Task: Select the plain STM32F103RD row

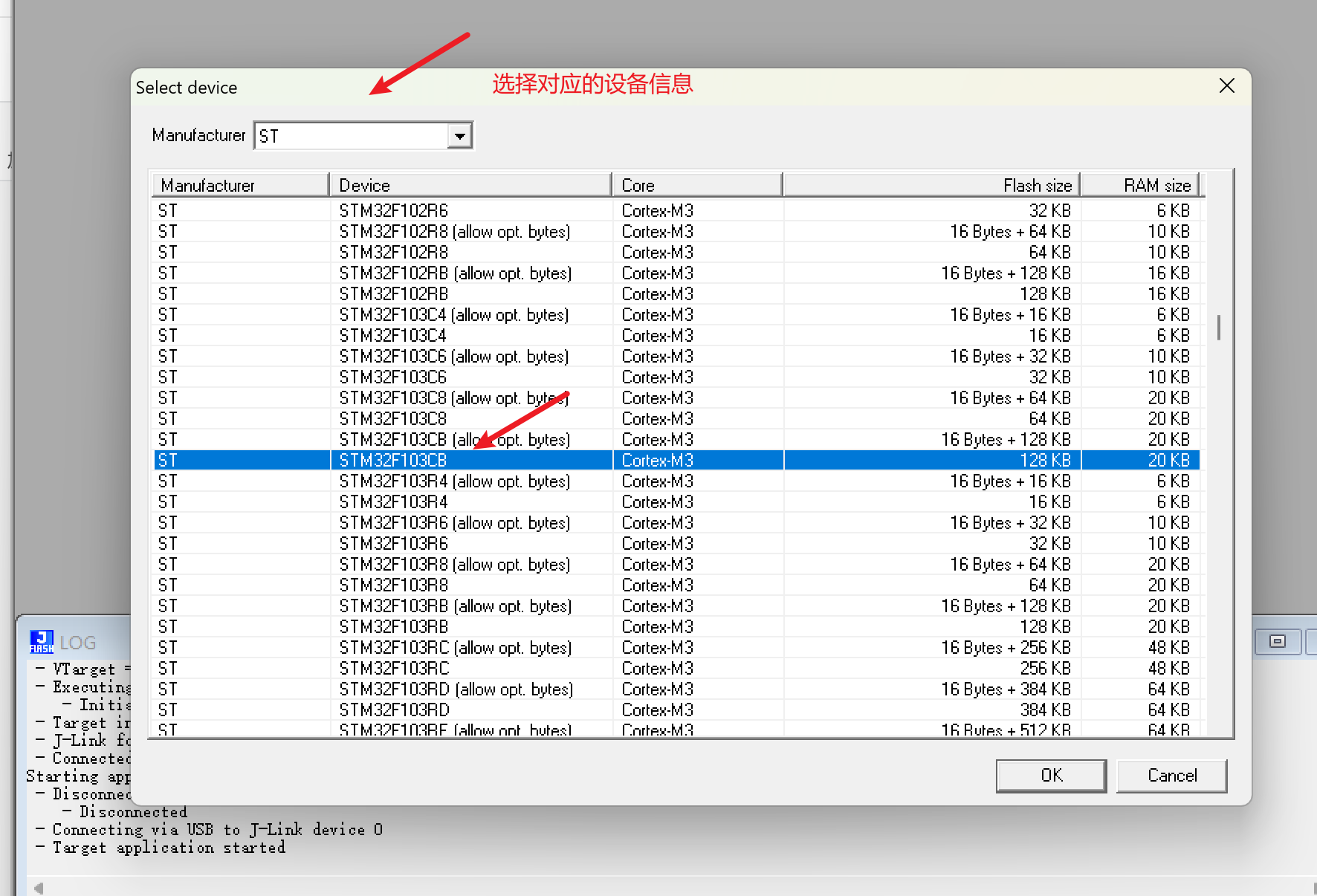Action: pyautogui.click(x=676, y=710)
